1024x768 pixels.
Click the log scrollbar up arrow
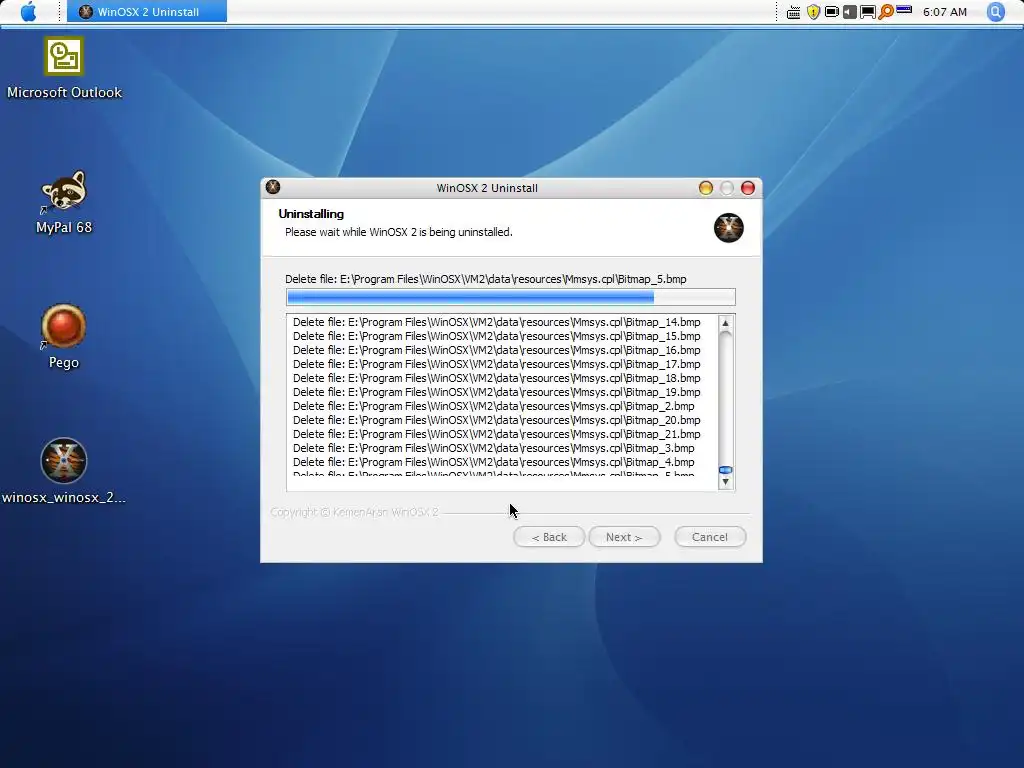(x=725, y=323)
